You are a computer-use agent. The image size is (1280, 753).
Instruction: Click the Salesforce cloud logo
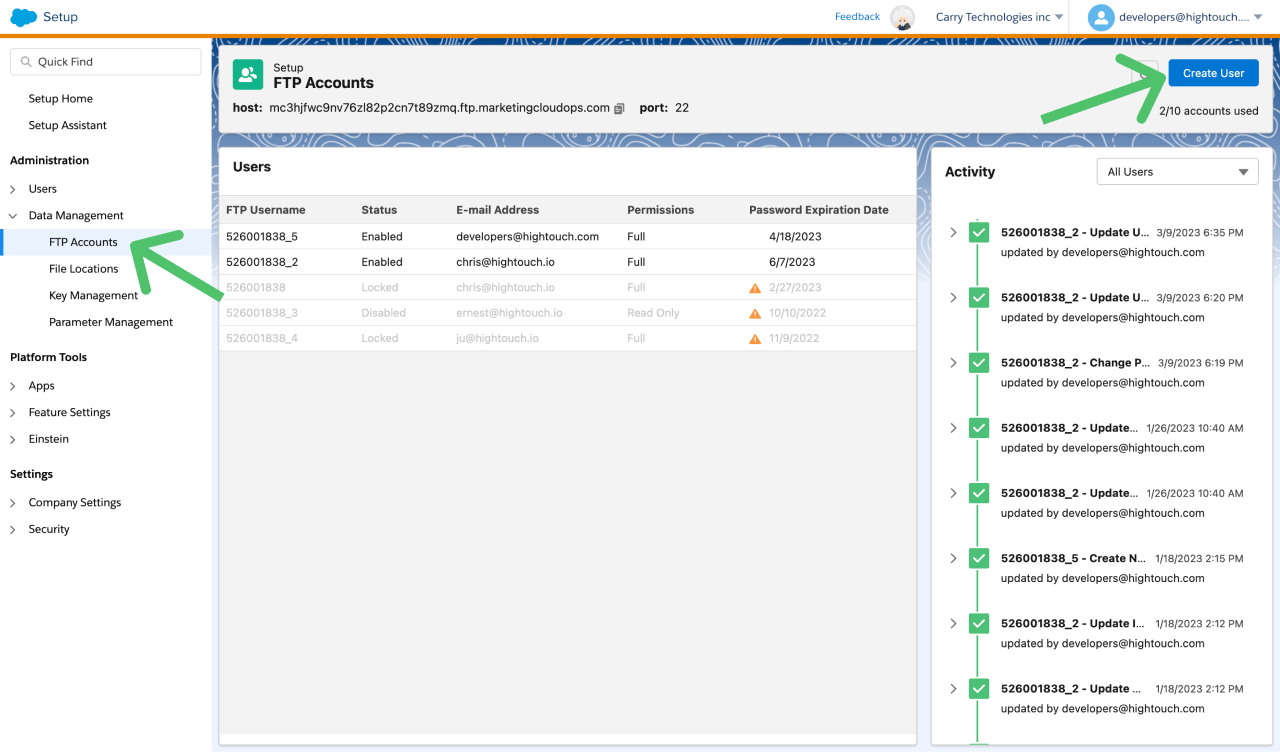click(x=23, y=17)
